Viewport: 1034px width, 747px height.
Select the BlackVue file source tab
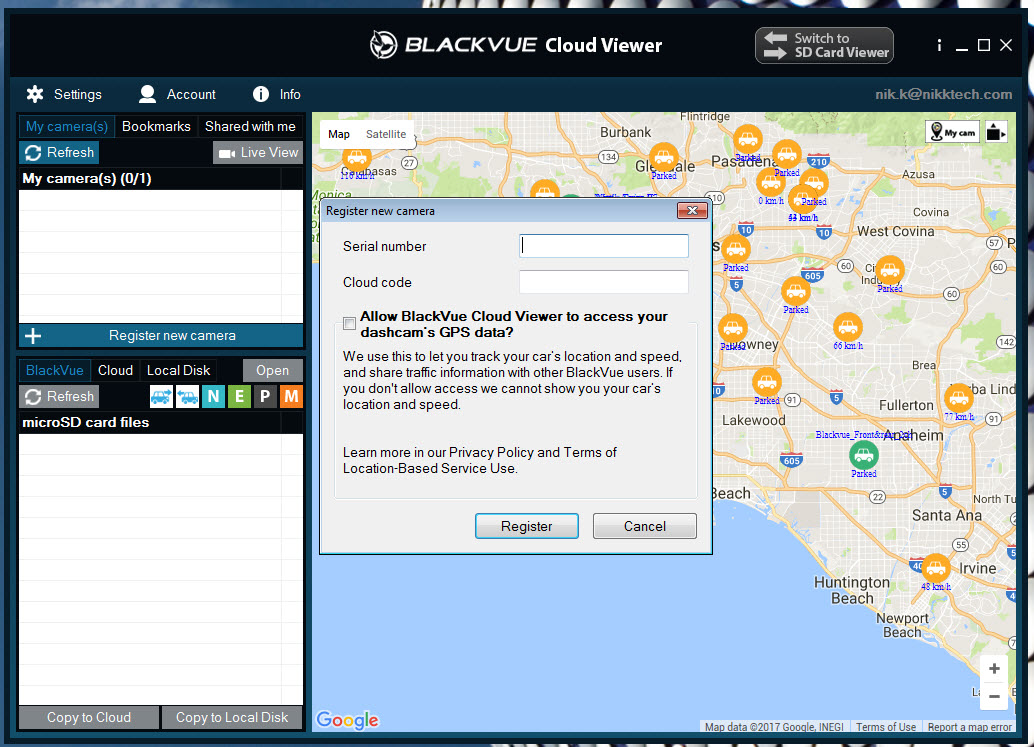click(54, 371)
